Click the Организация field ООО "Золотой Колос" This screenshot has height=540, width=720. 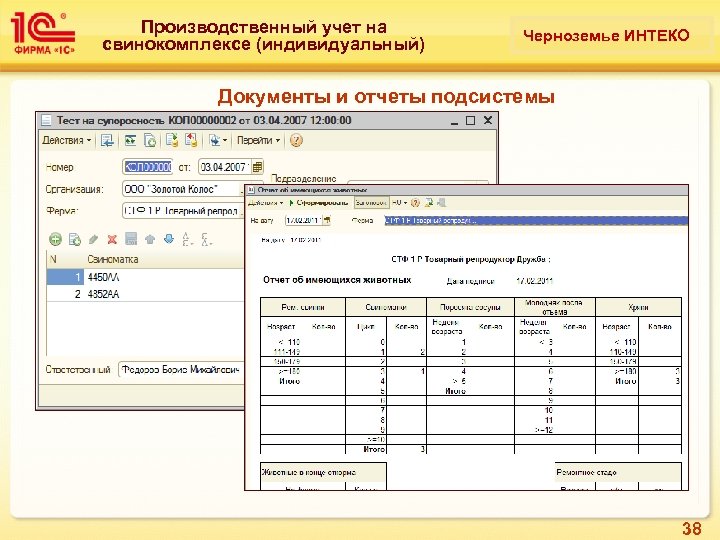(182, 189)
